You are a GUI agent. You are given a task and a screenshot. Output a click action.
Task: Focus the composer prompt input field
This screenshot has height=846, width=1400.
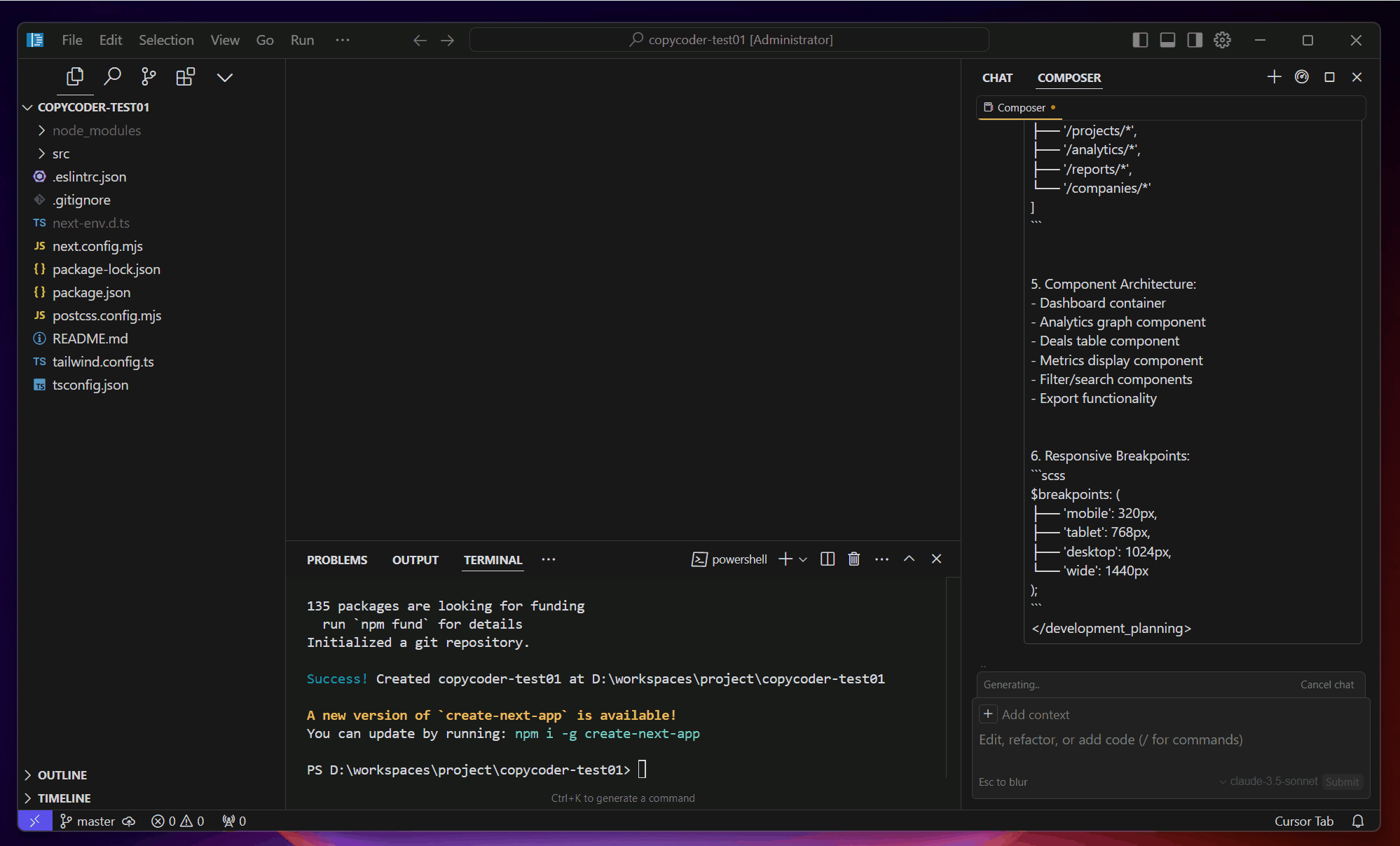coord(1169,739)
